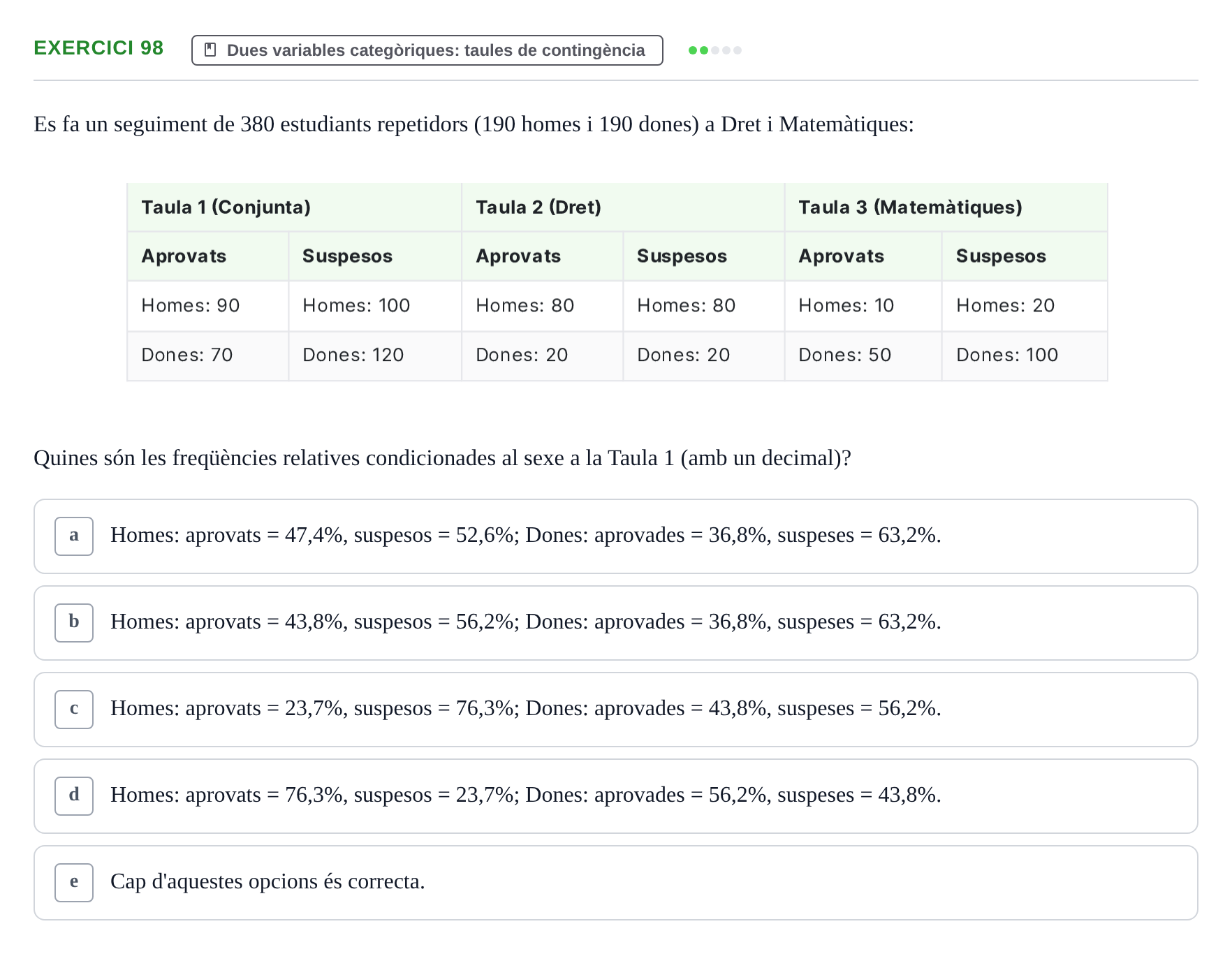Screen dimensions: 1232x954
Task: Click the 'Dones: 120' cell
Action: tap(375, 355)
